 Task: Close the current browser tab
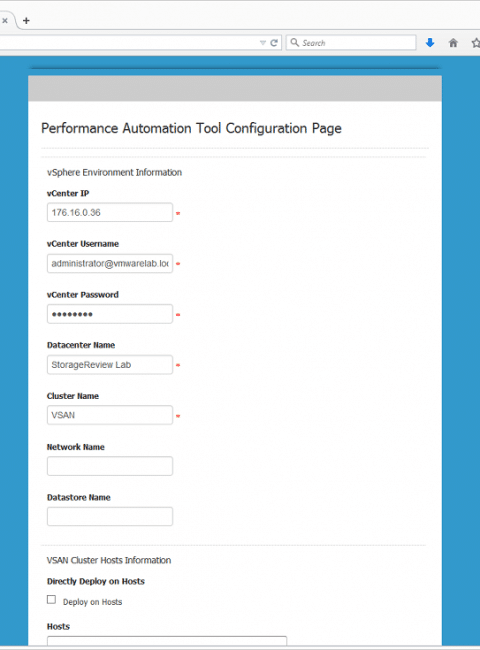pyautogui.click(x=5, y=20)
